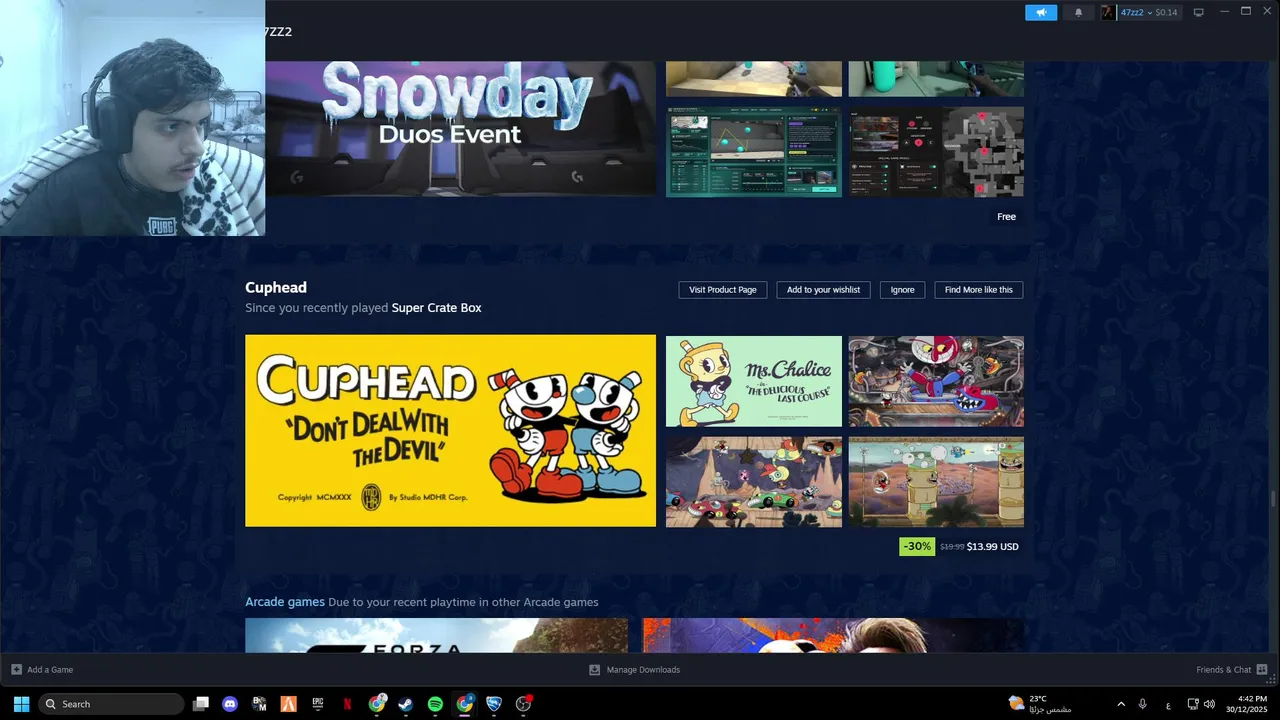Click the page vertical scrollbar thumb
1280x720 pixels.
(x=1273, y=500)
